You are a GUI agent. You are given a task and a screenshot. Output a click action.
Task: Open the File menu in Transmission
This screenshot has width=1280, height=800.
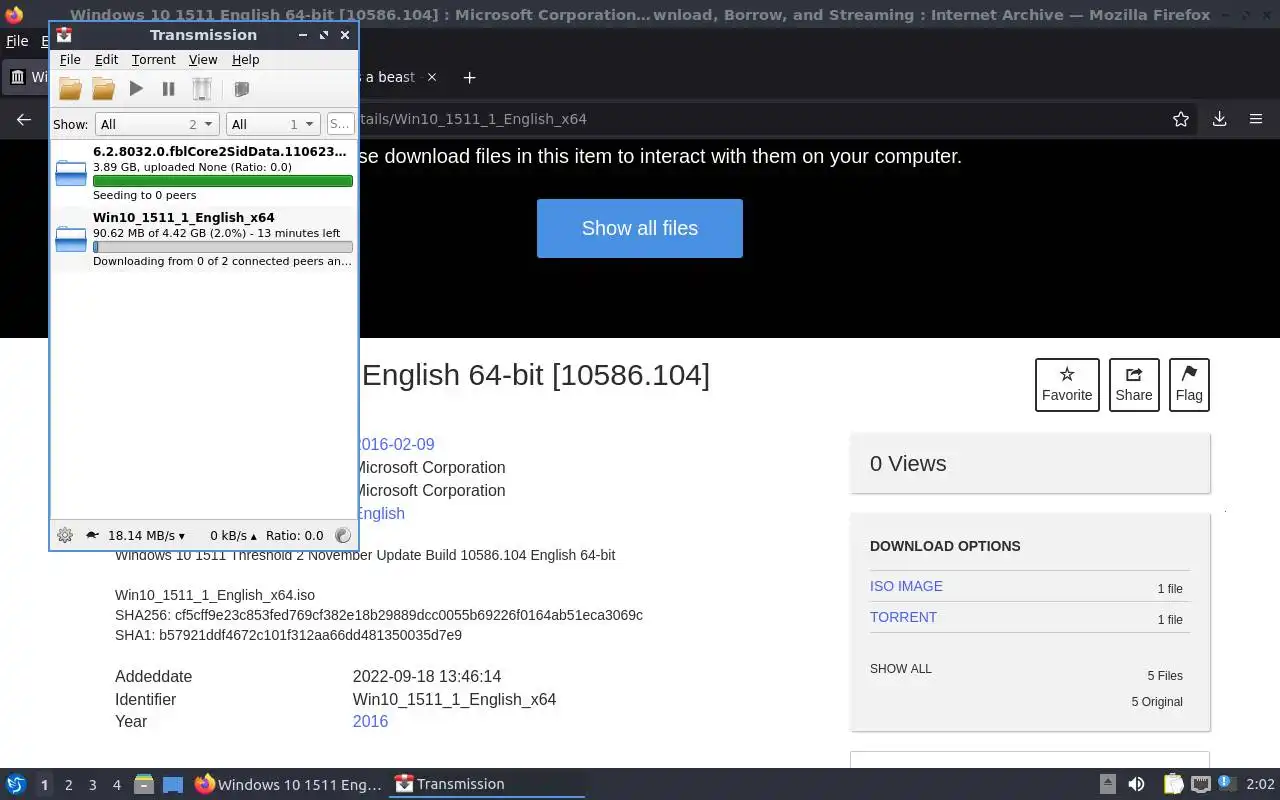click(x=70, y=60)
